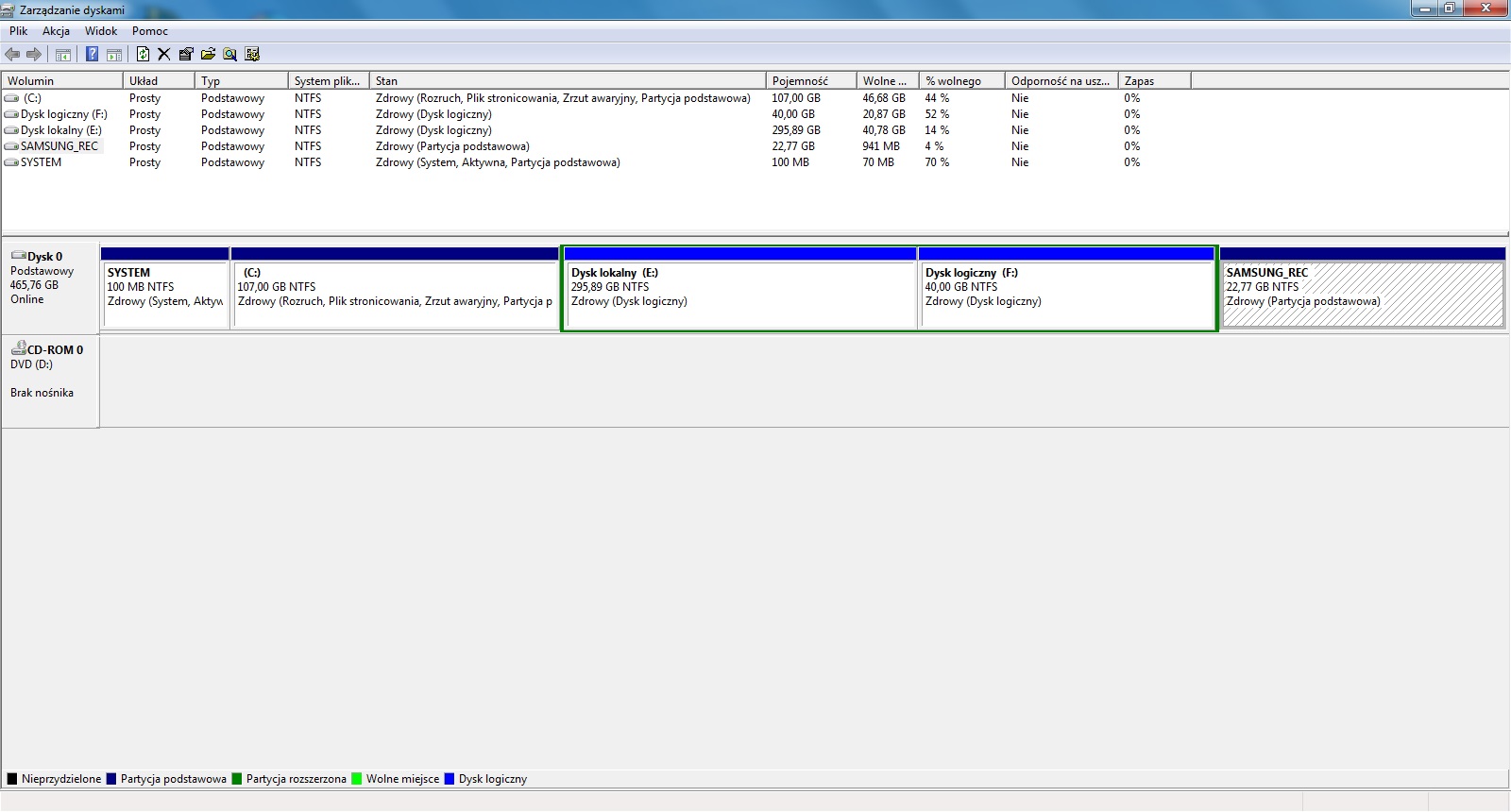Select Dysk lokalny (E:) in the volume list
This screenshot has height=812, width=1511.
tap(61, 130)
